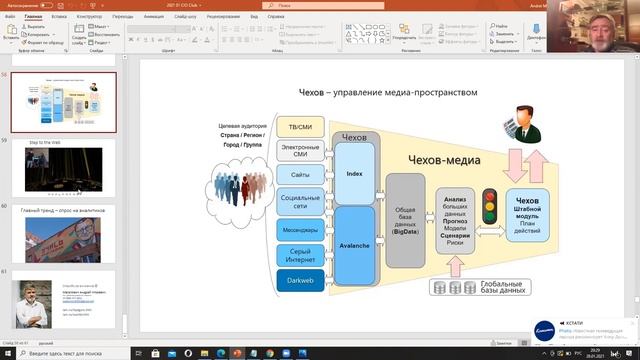
Task: Toggle the AutoSave (Автосохранение) switch
Action: coord(47,5)
